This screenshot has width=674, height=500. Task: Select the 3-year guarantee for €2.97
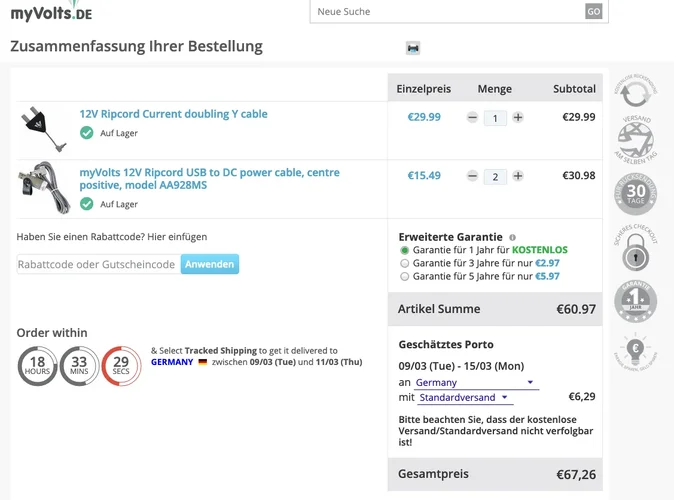pyautogui.click(x=404, y=263)
